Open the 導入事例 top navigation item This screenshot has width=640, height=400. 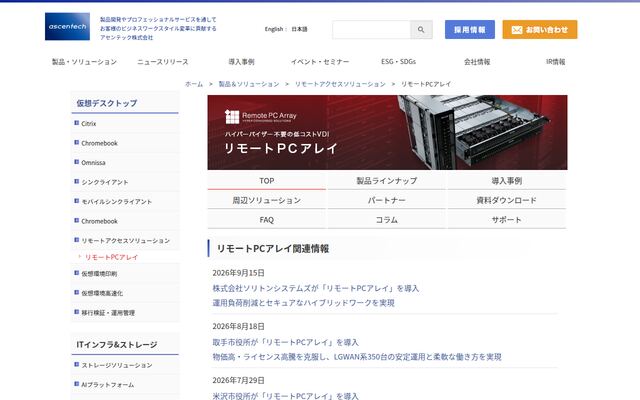241,62
